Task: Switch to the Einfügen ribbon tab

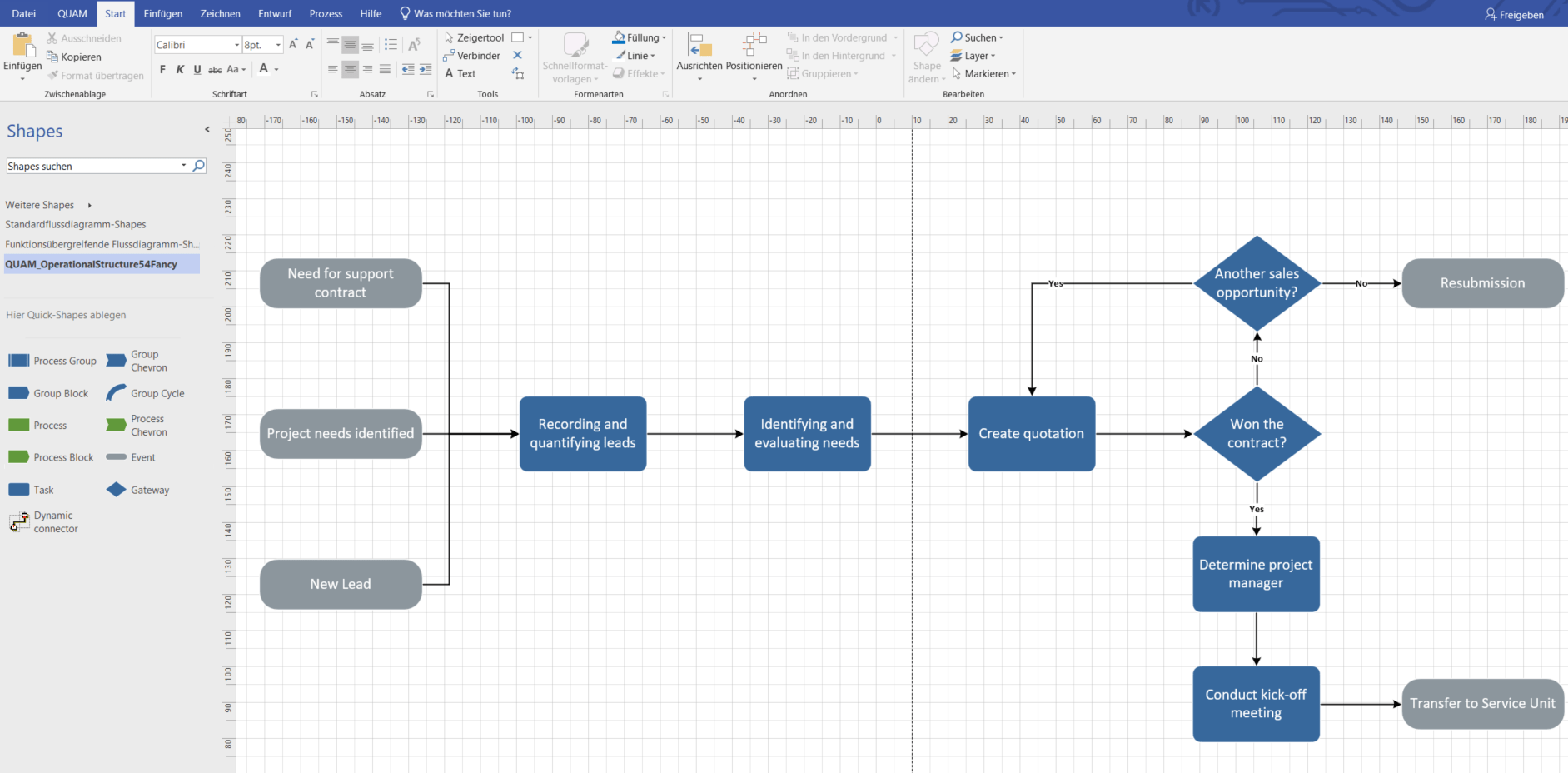Action: tap(162, 13)
